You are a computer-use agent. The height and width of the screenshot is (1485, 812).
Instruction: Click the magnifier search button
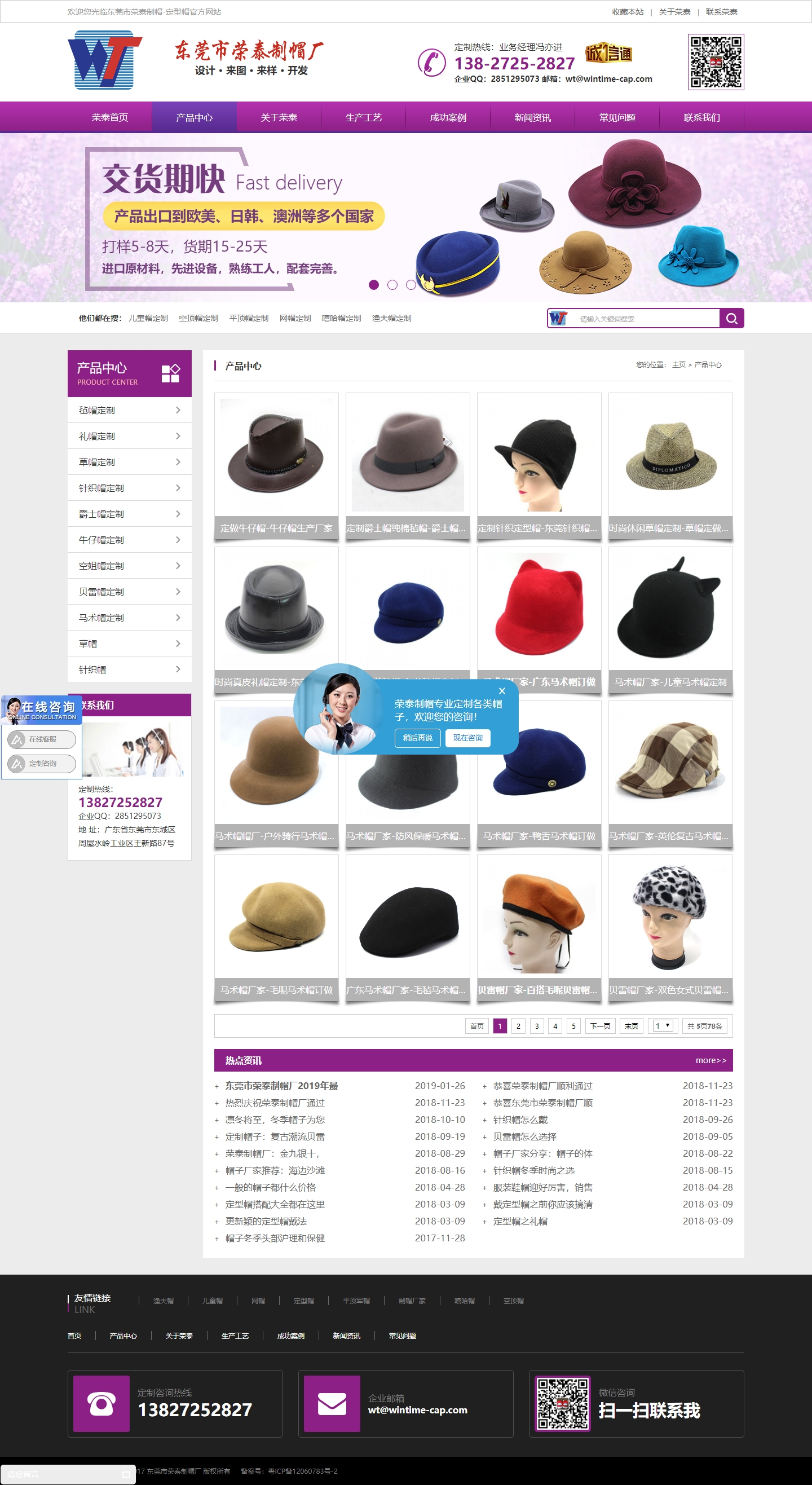[731, 318]
